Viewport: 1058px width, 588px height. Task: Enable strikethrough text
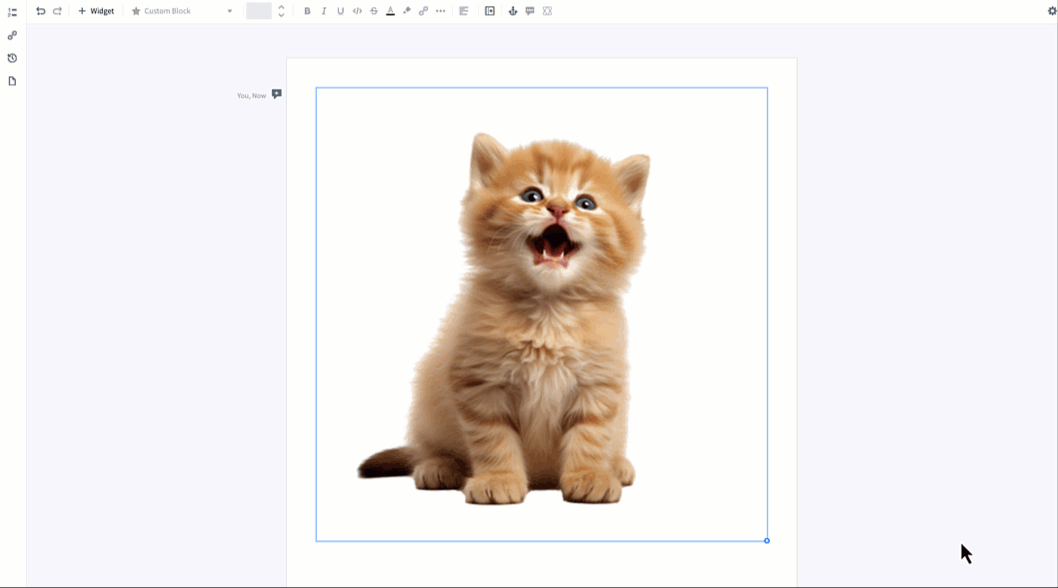[373, 11]
